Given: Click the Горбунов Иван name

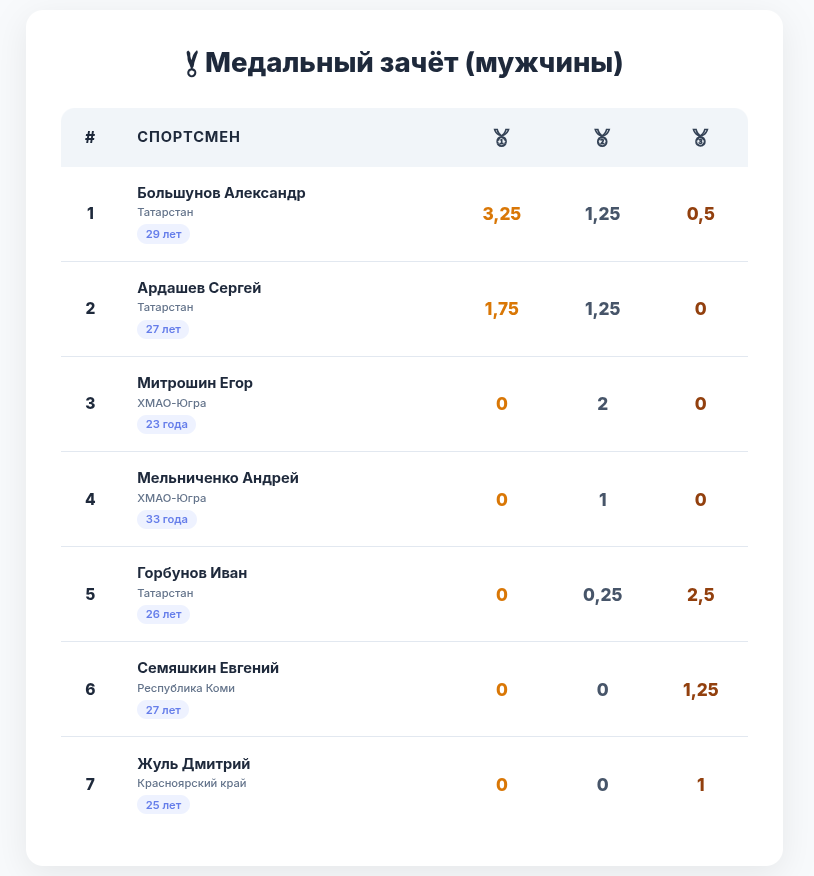Looking at the screenshot, I should click(192, 573).
